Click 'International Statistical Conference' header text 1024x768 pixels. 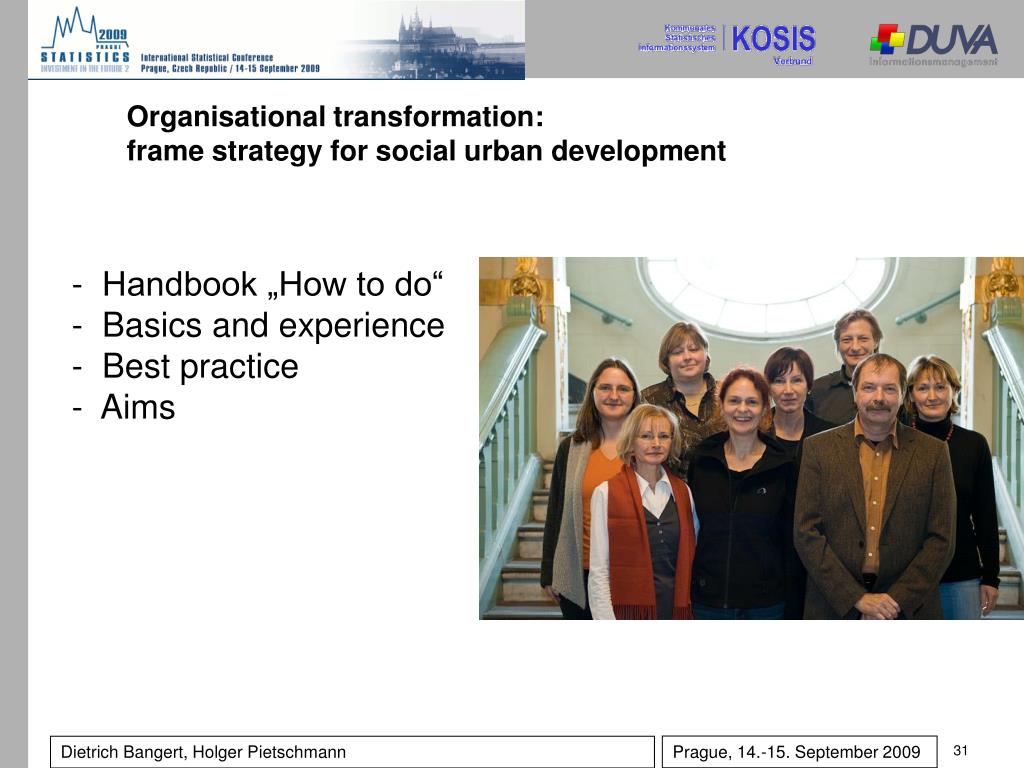click(207, 57)
